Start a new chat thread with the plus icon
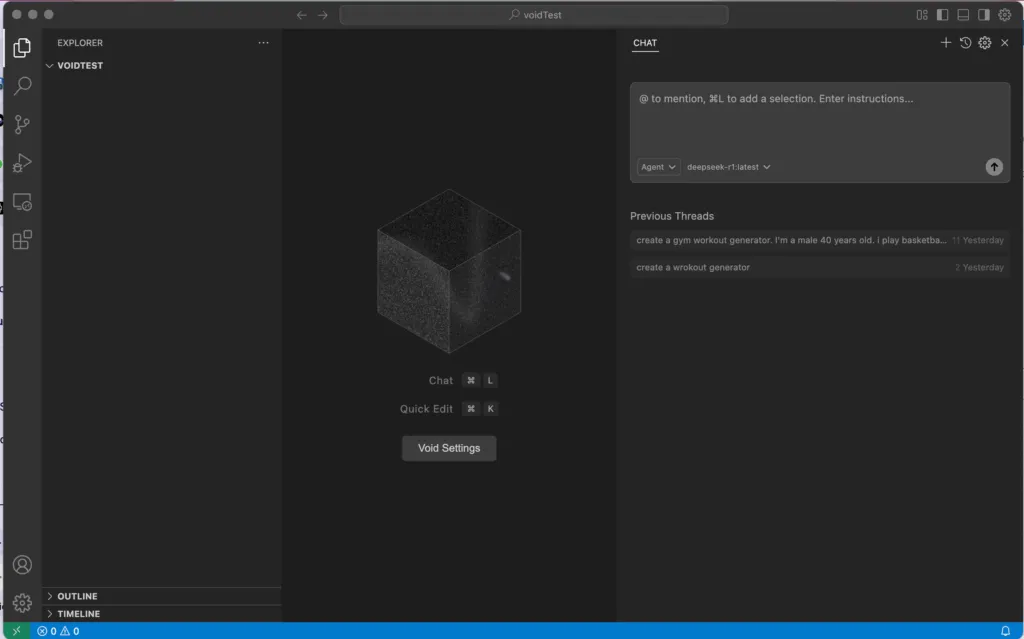 [946, 43]
